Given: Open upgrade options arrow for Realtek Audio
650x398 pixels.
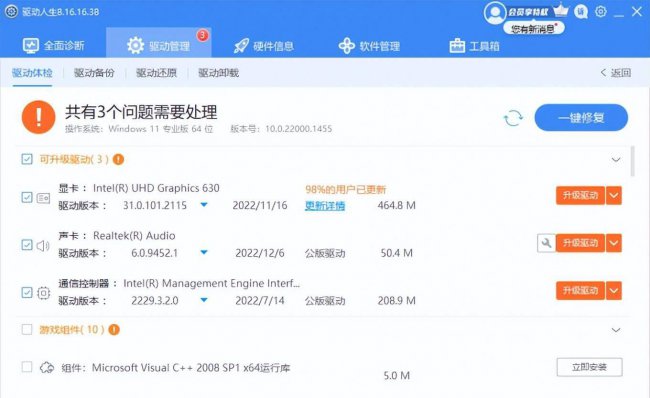Looking at the screenshot, I should [614, 243].
